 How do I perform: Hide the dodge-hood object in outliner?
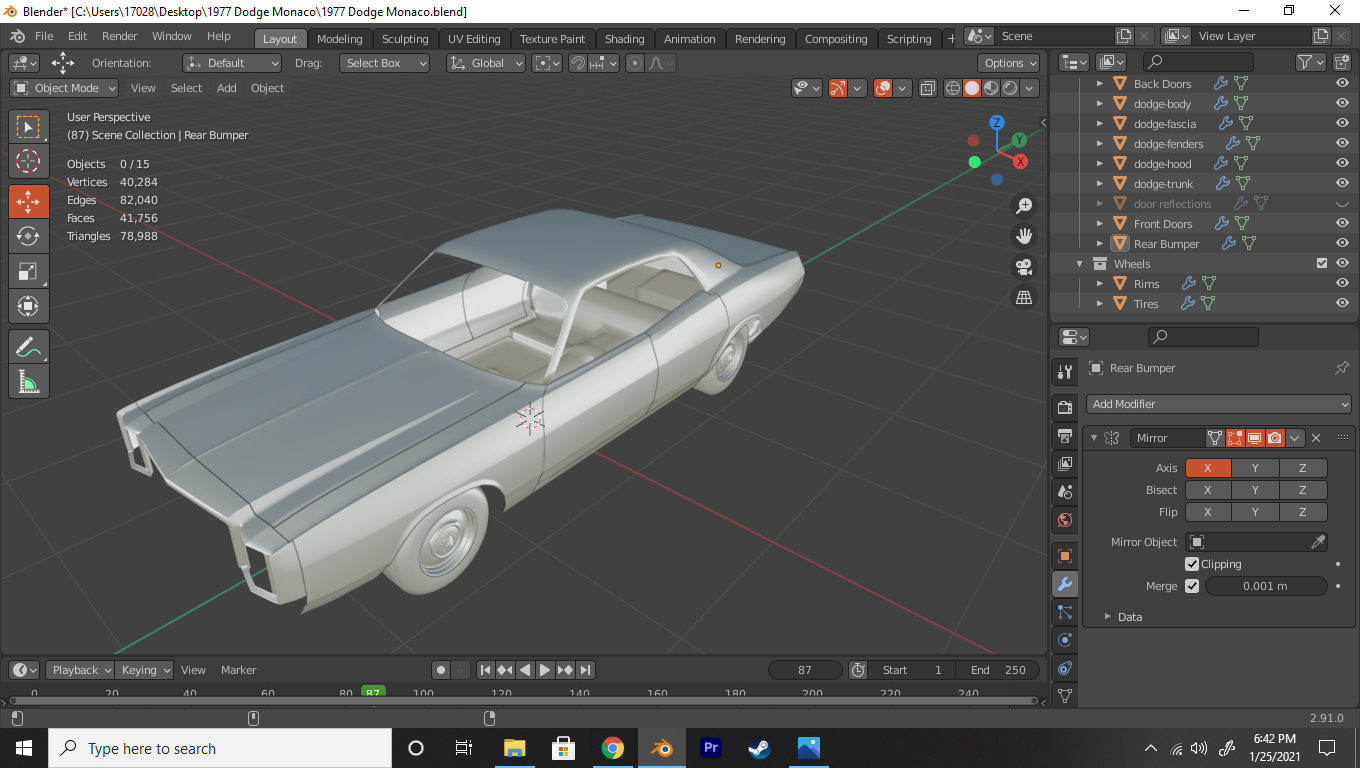tap(1342, 164)
